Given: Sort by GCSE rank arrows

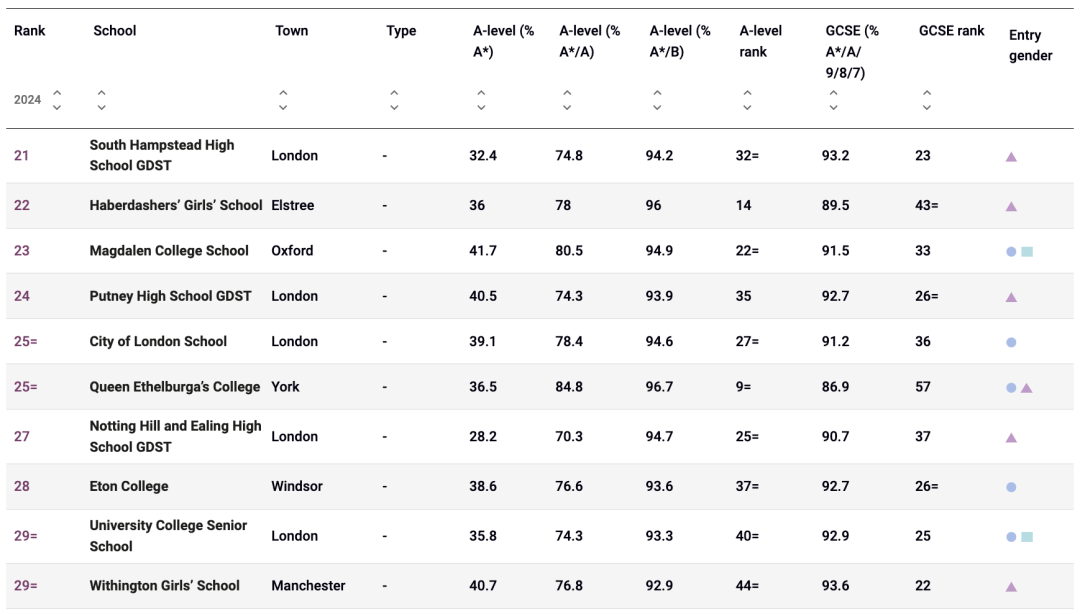Looking at the screenshot, I should point(927,100).
